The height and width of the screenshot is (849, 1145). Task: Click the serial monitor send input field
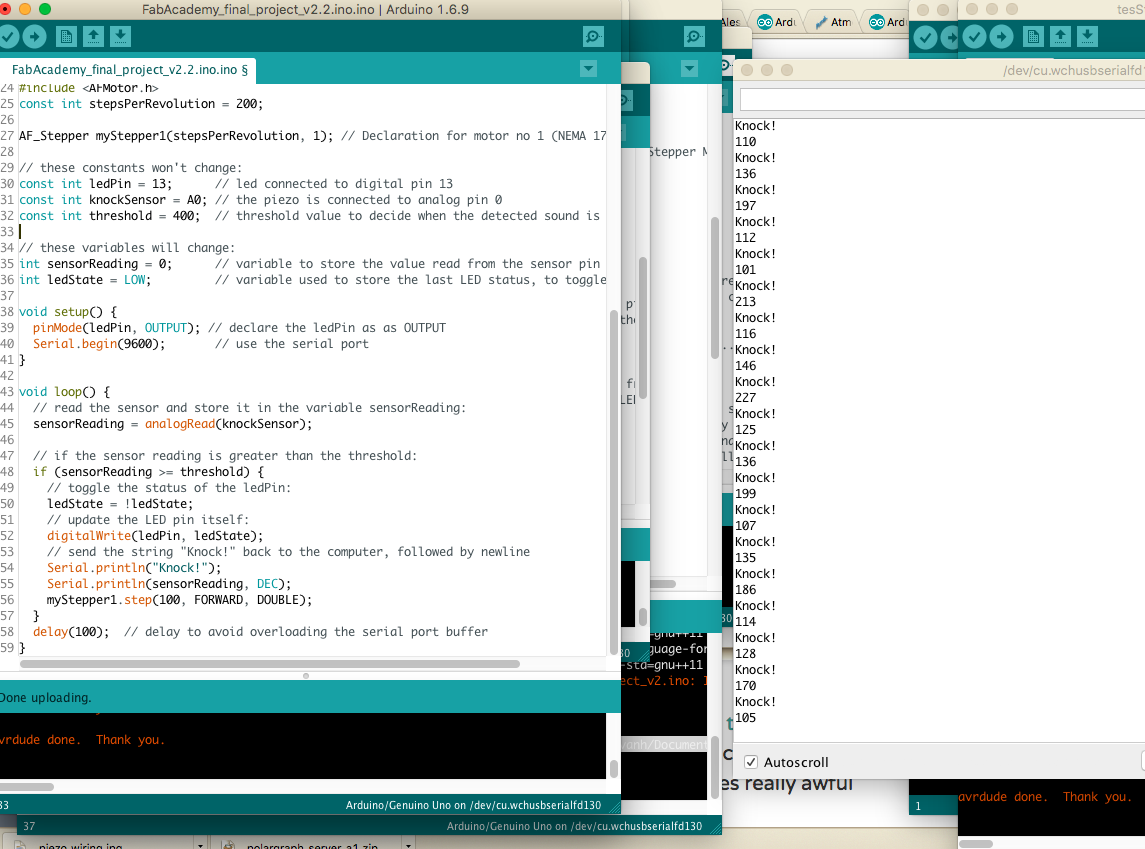coord(942,100)
